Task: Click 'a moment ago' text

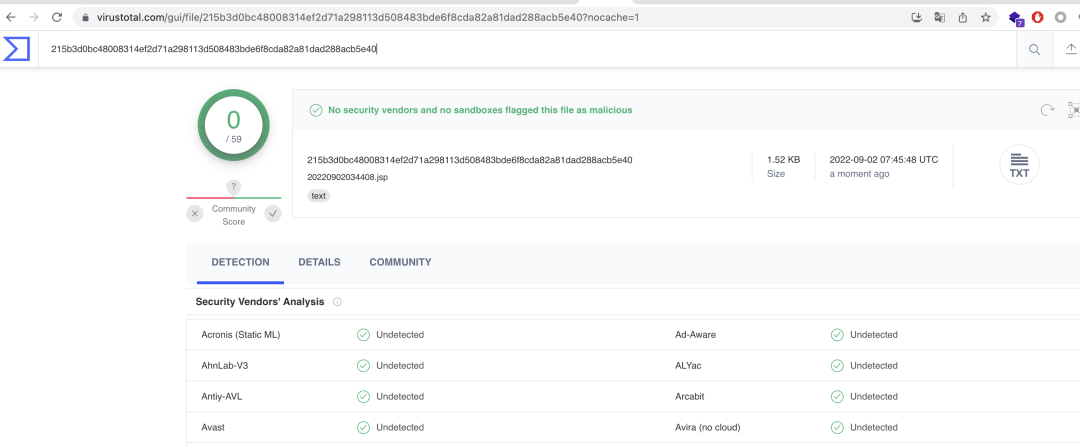Action: [x=859, y=174]
